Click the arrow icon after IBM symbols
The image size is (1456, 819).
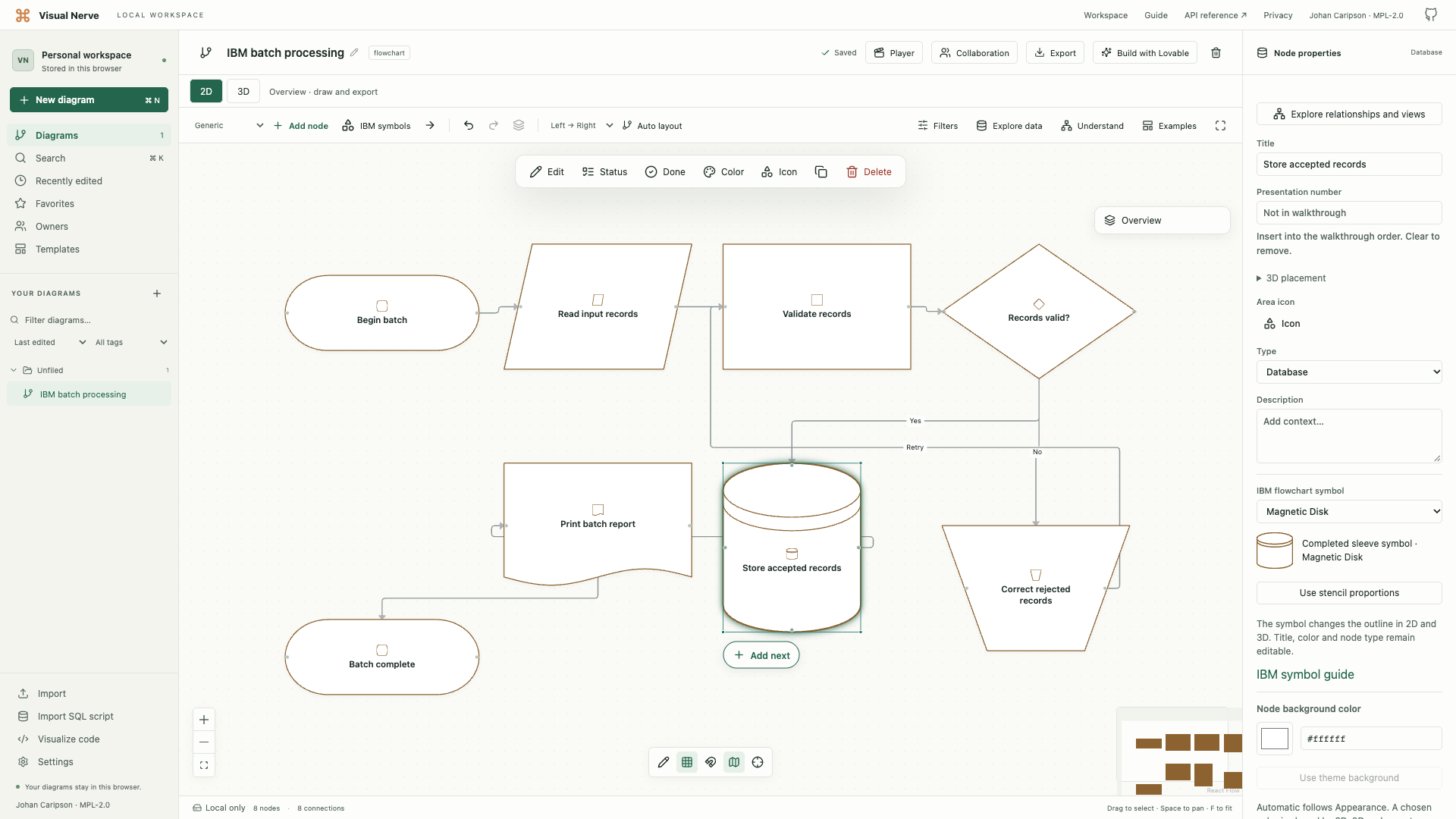[x=430, y=126]
